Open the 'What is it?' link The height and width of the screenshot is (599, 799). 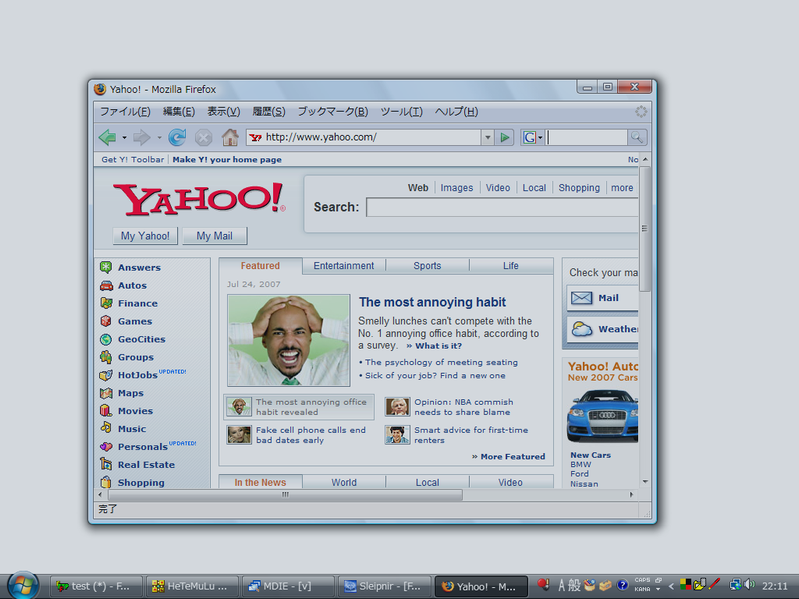point(438,346)
